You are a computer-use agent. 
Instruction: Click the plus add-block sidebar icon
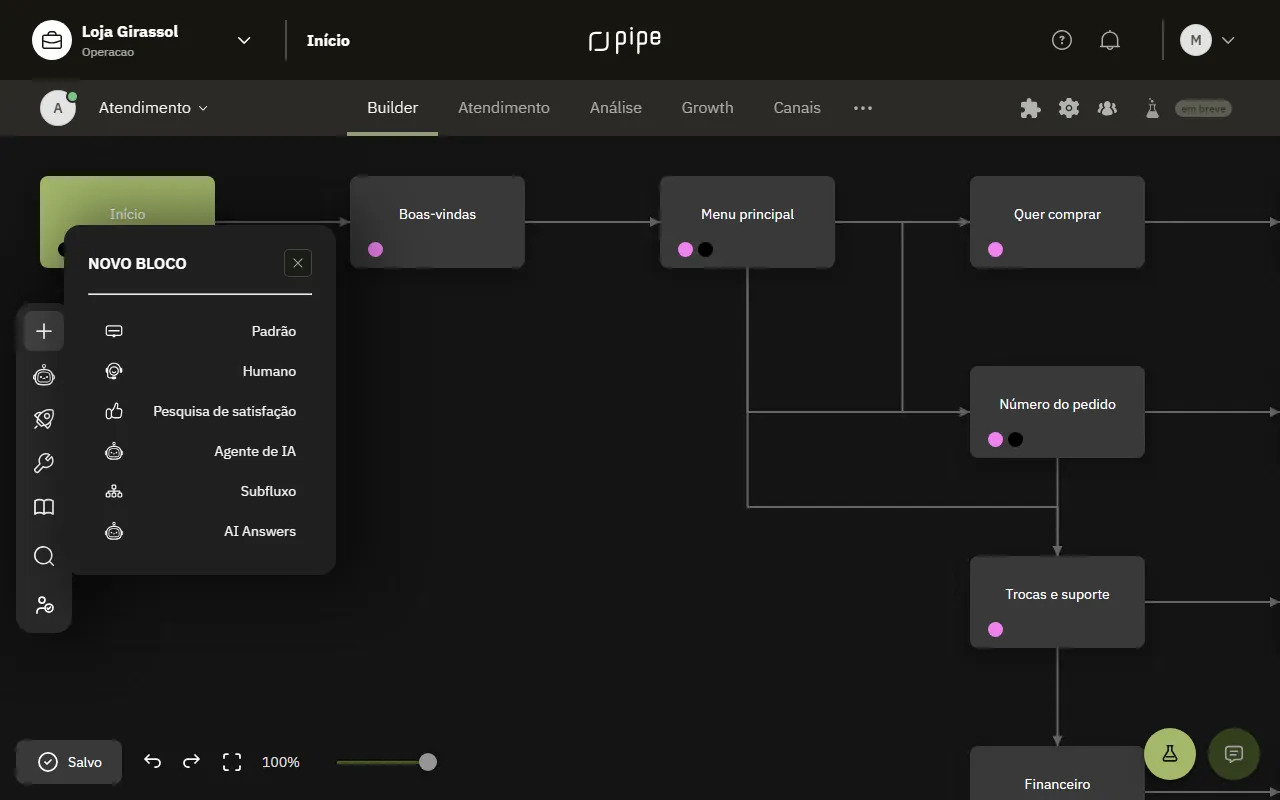click(44, 331)
